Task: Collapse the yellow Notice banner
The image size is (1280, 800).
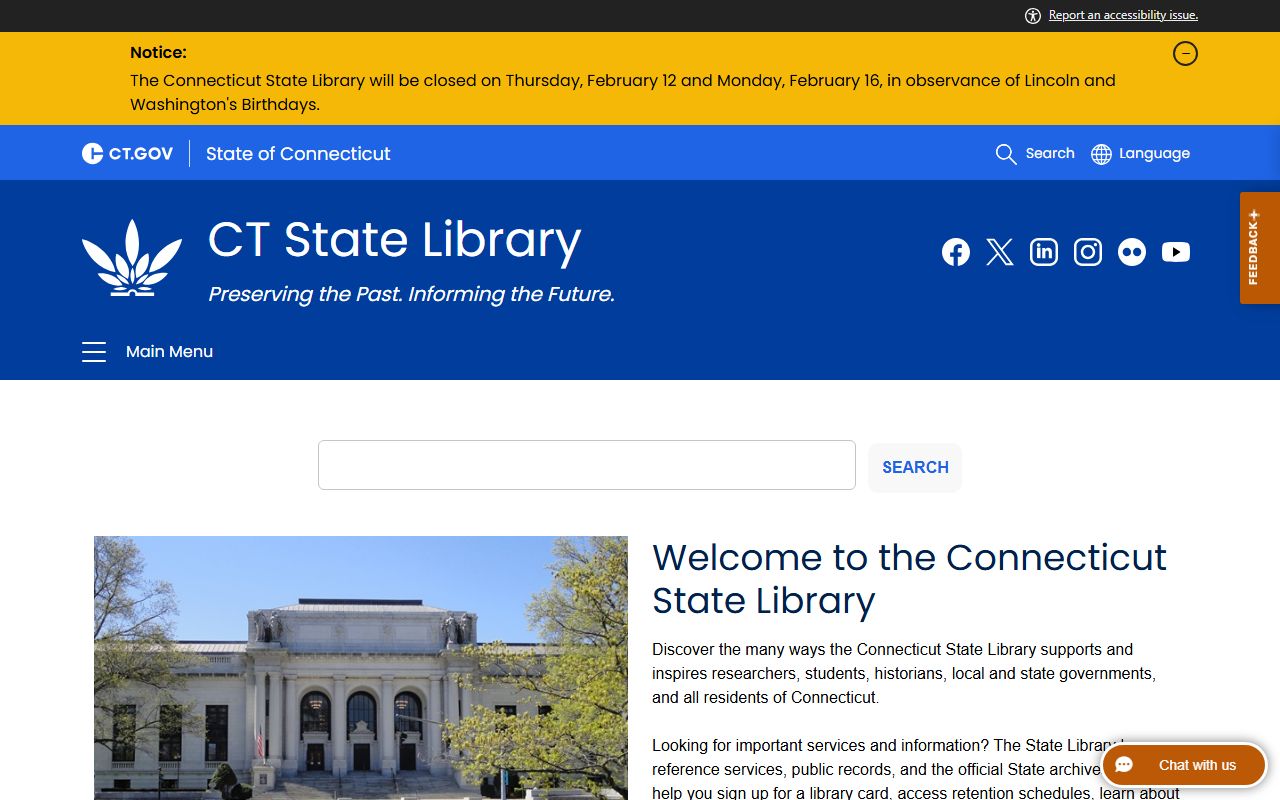Action: (1185, 54)
